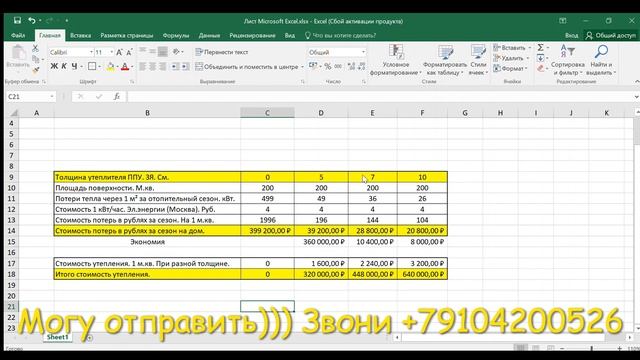The image size is (640, 360).
Task: Center the cell text horizontally
Action: point(152,66)
